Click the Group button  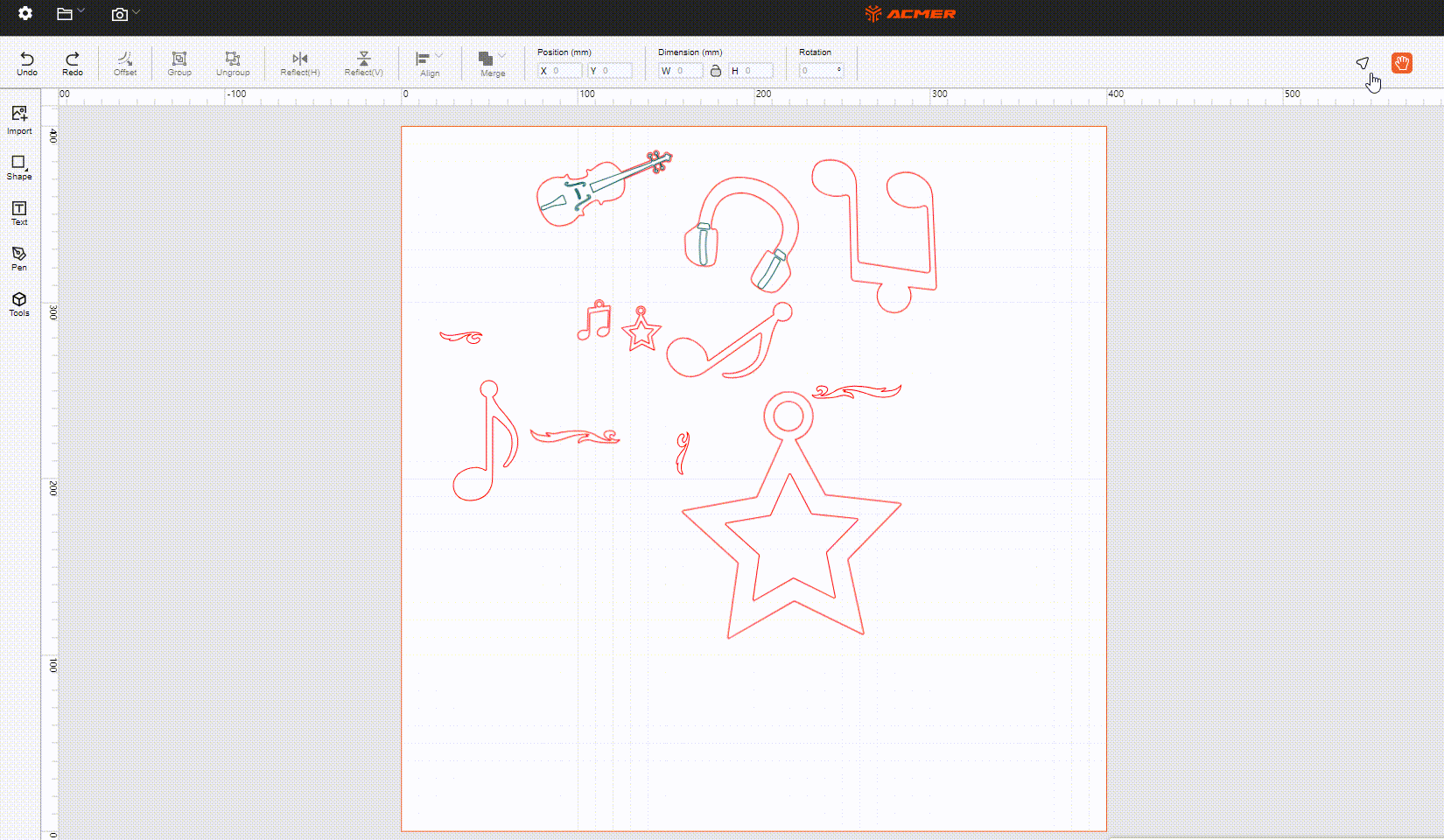click(x=179, y=63)
